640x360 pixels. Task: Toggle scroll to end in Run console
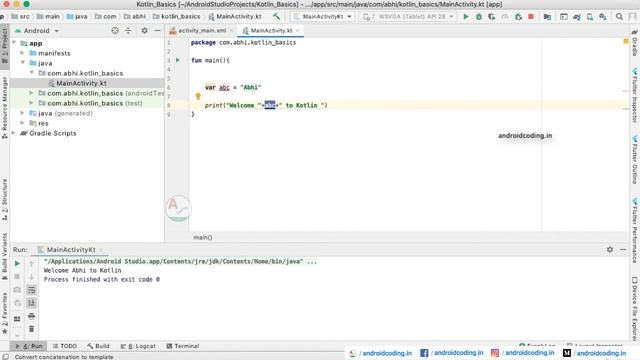pos(31,303)
